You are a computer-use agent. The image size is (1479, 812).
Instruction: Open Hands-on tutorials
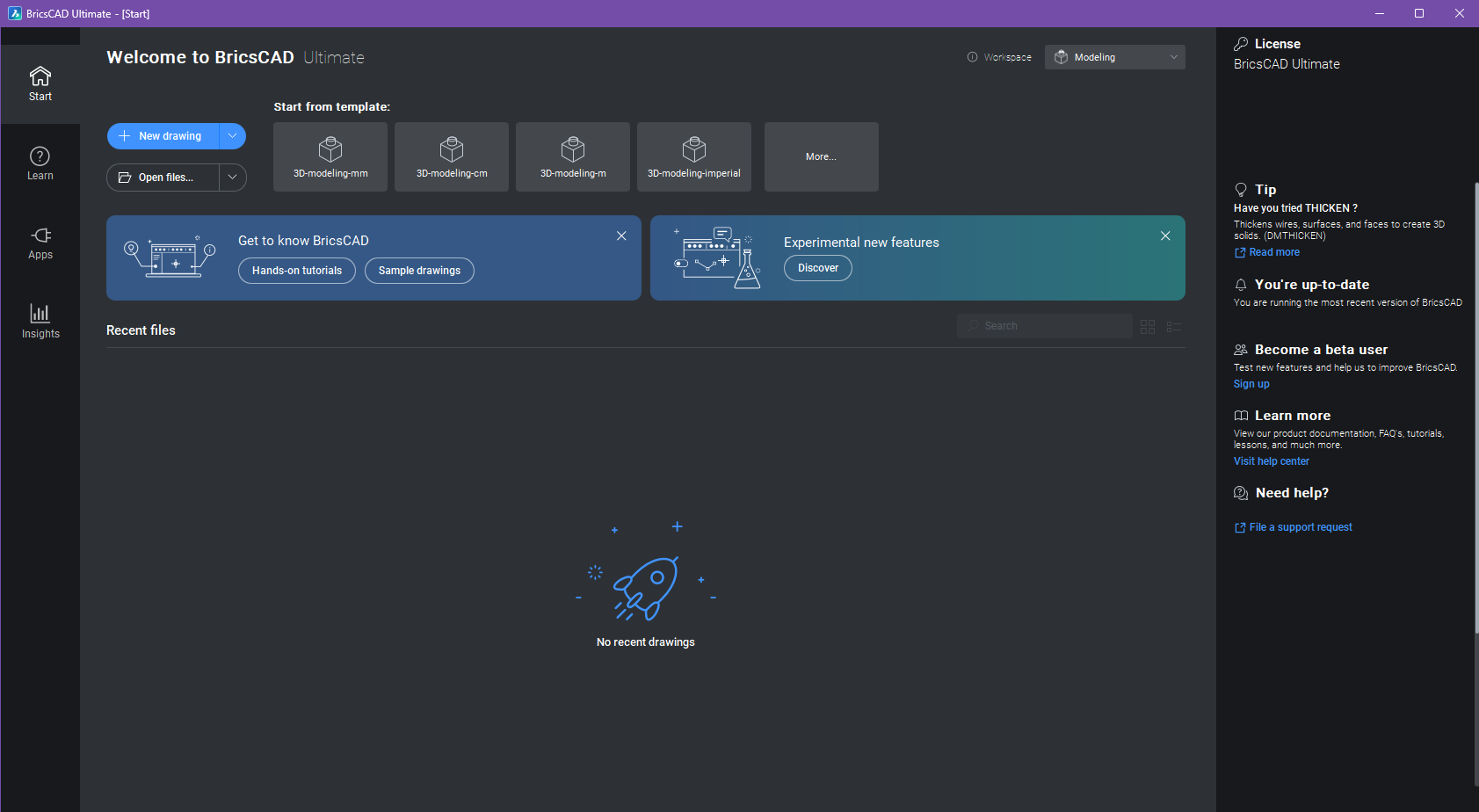tap(297, 271)
